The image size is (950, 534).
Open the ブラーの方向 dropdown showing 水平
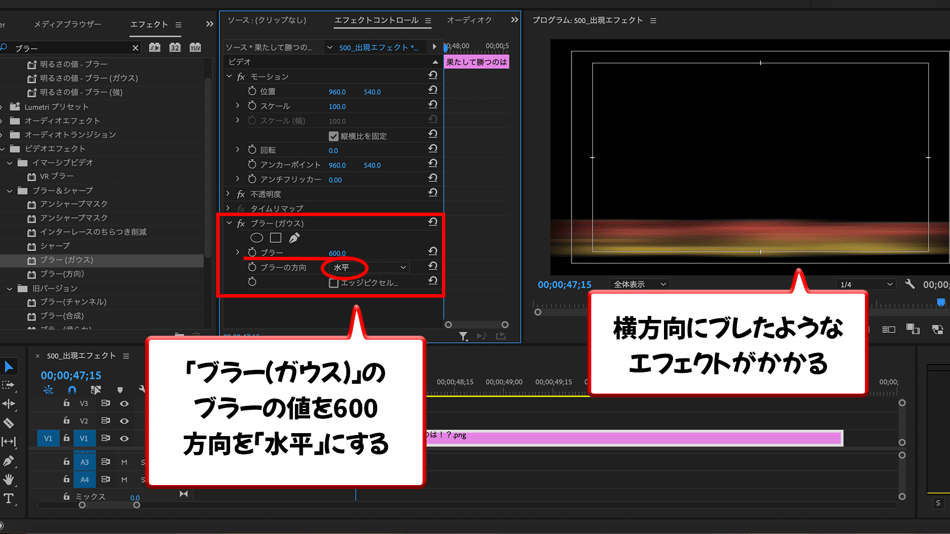369,268
